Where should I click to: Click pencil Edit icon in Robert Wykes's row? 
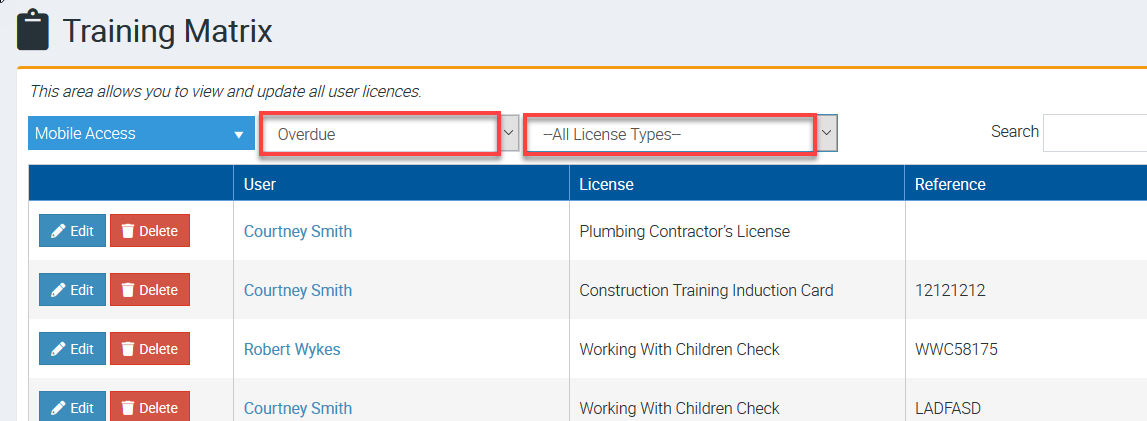coord(59,349)
